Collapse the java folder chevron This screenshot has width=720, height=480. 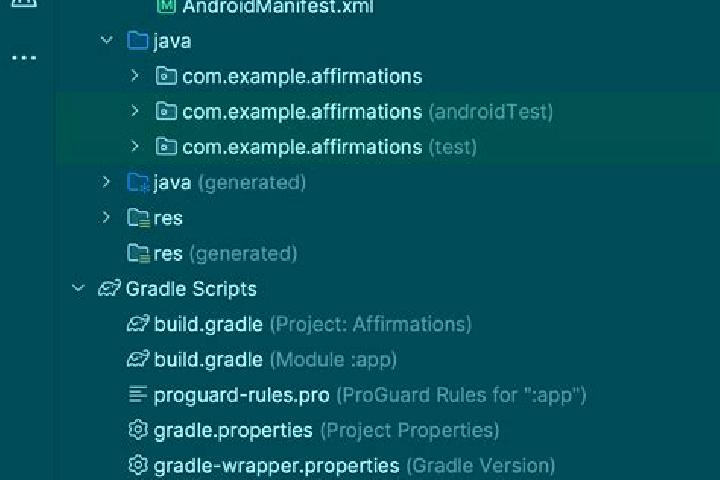[x=107, y=40]
